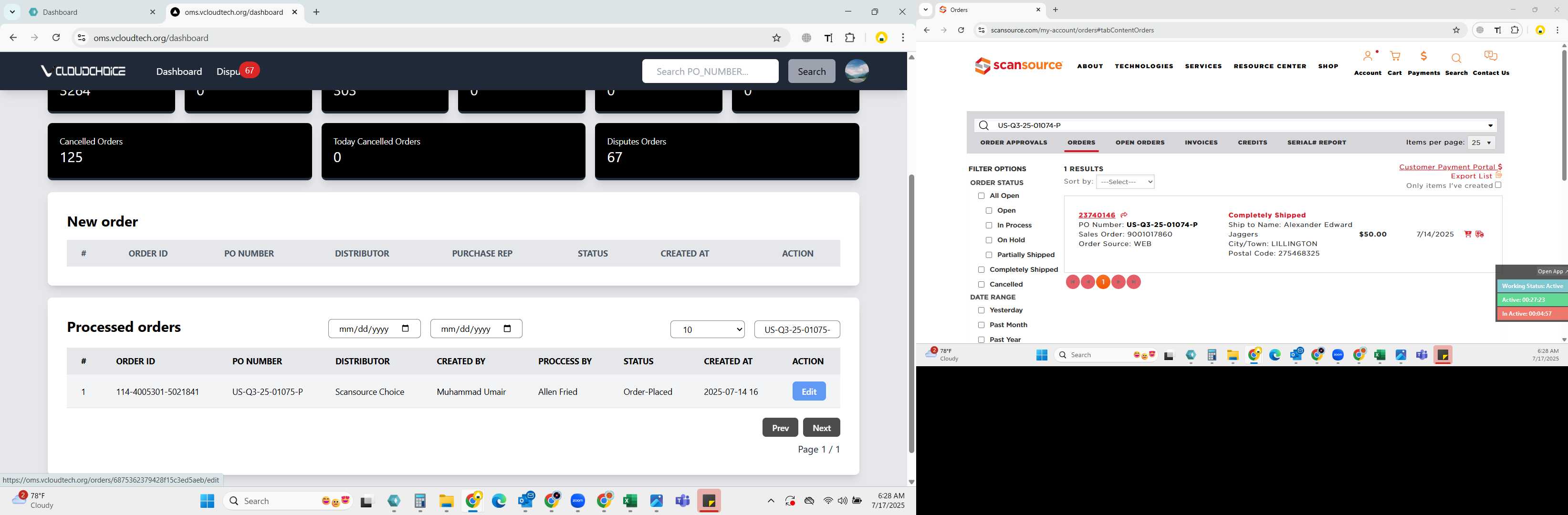Open the Scansource Cart icon
Viewport: 1568px width, 515px height.
click(1394, 57)
